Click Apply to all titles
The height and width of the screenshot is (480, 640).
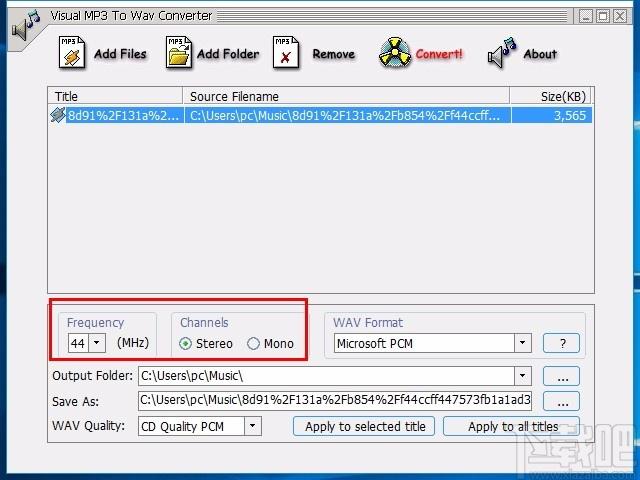click(x=511, y=426)
